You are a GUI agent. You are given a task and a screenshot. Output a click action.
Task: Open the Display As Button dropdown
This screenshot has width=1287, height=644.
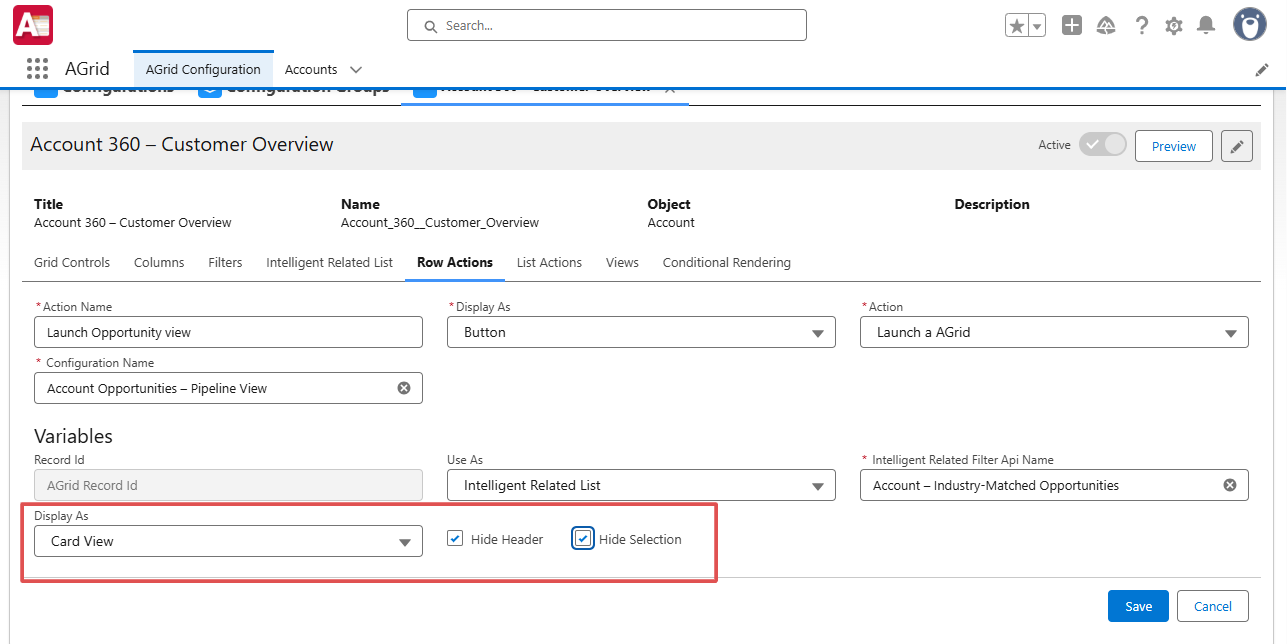tap(641, 332)
